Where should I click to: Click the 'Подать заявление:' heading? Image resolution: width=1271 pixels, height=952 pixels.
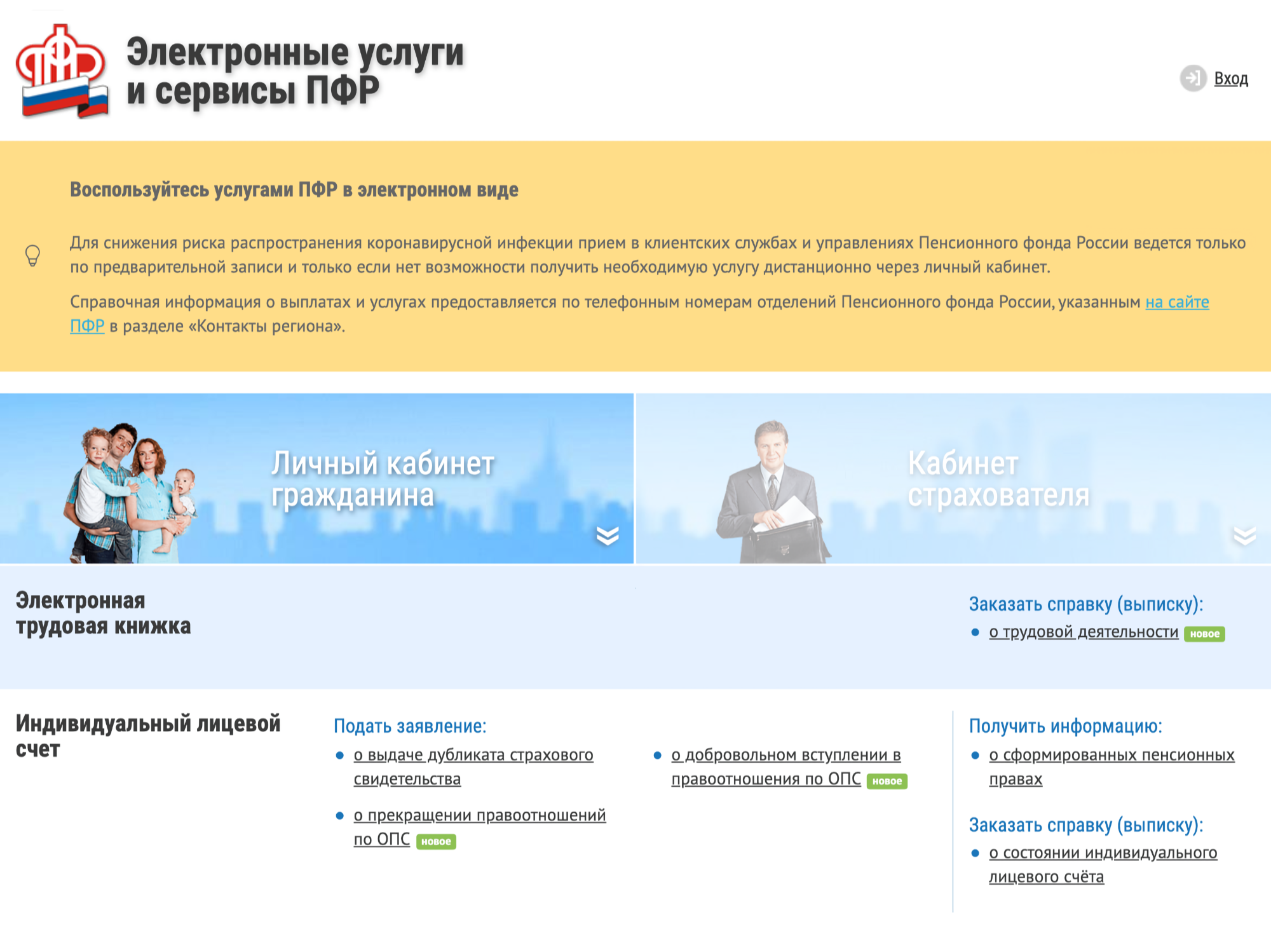point(410,726)
